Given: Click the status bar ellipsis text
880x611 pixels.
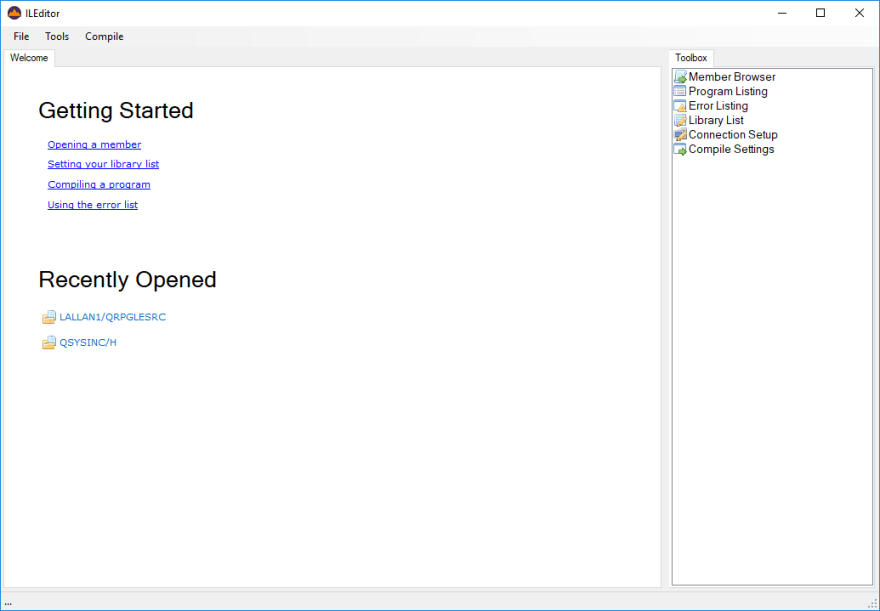Looking at the screenshot, I should coord(8,604).
